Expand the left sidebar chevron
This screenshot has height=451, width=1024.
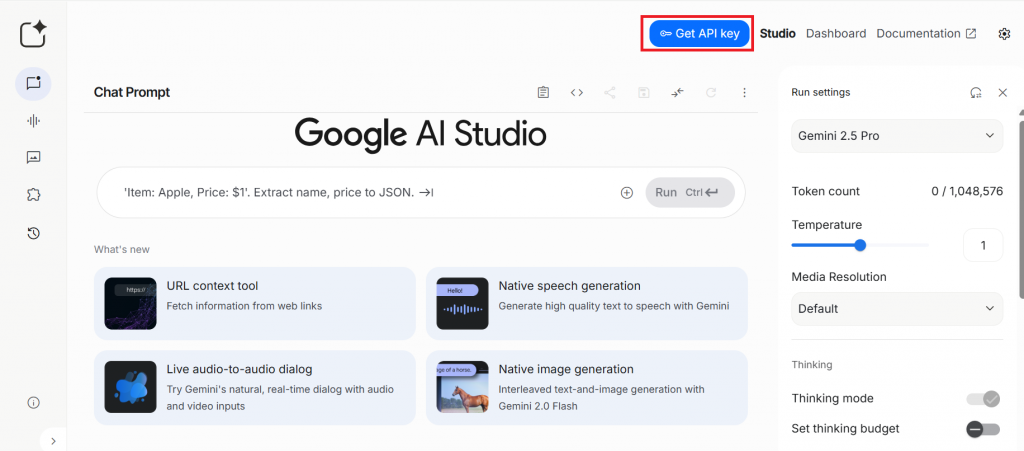click(53, 440)
